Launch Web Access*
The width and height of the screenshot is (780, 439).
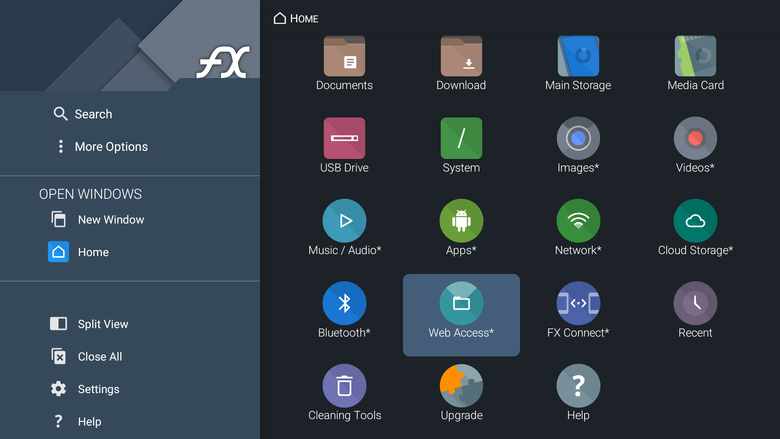461,315
